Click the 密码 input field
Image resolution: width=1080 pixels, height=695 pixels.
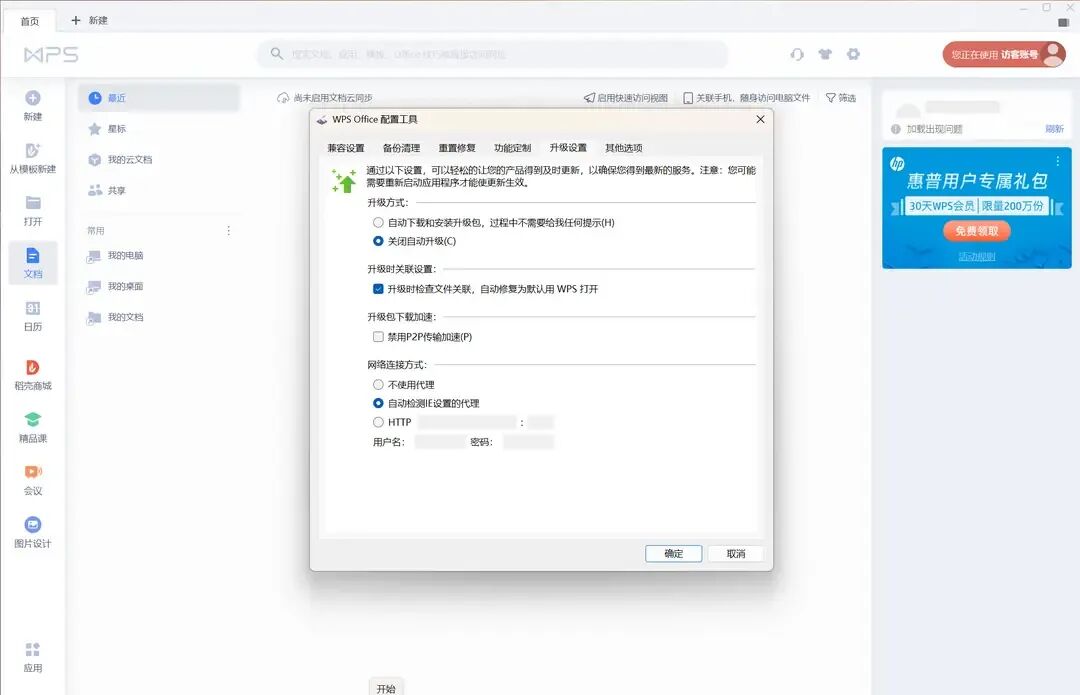[528, 442]
